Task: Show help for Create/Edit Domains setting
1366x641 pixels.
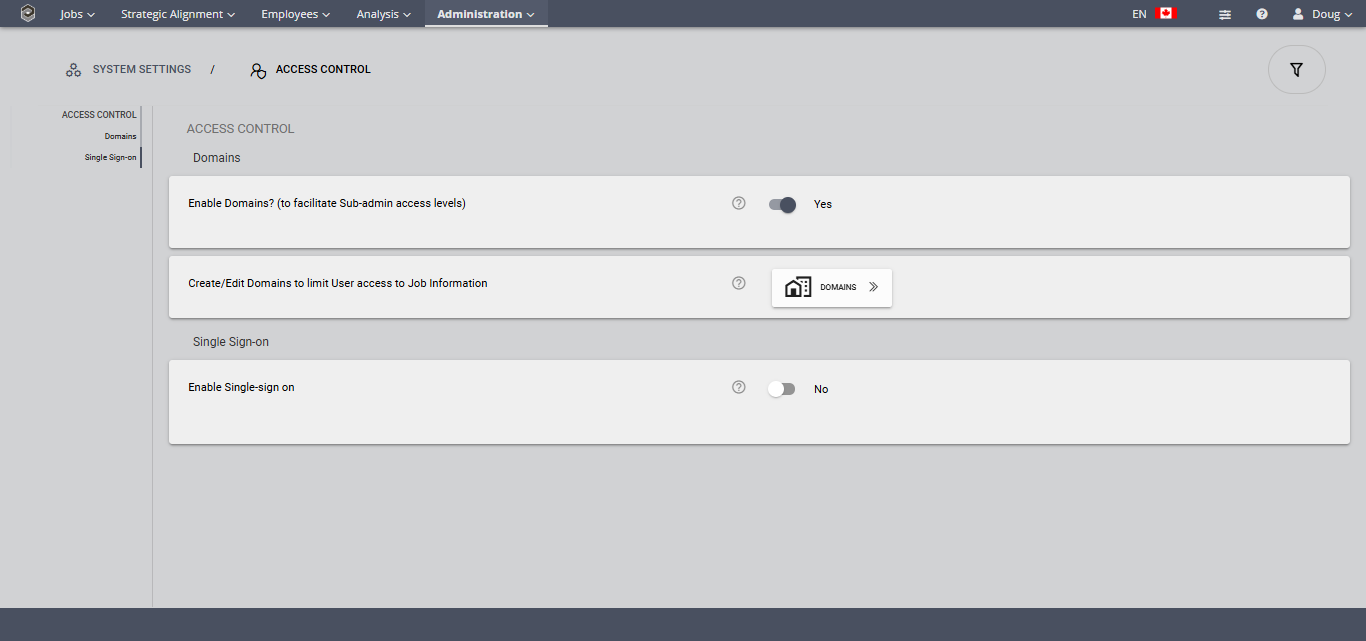Action: pos(739,283)
